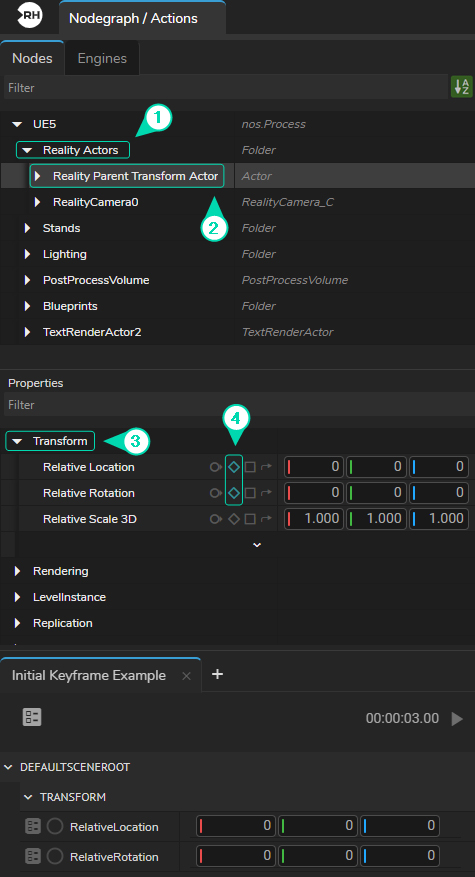Select the TextRenderActor2 row label
Viewport: 475px width, 877px height.
[x=92, y=332]
